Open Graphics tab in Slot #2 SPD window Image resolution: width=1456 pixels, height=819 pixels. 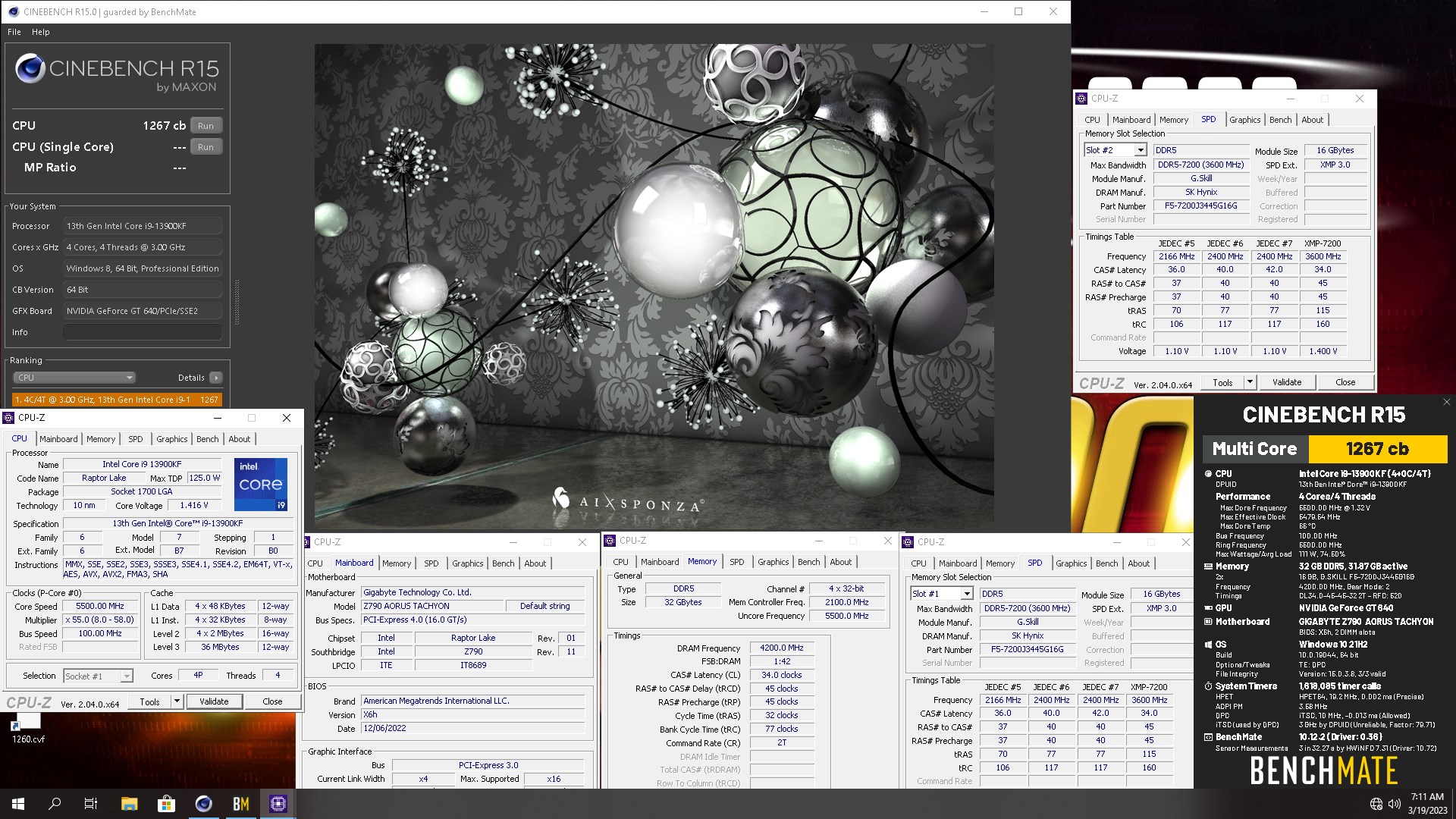tap(1244, 120)
